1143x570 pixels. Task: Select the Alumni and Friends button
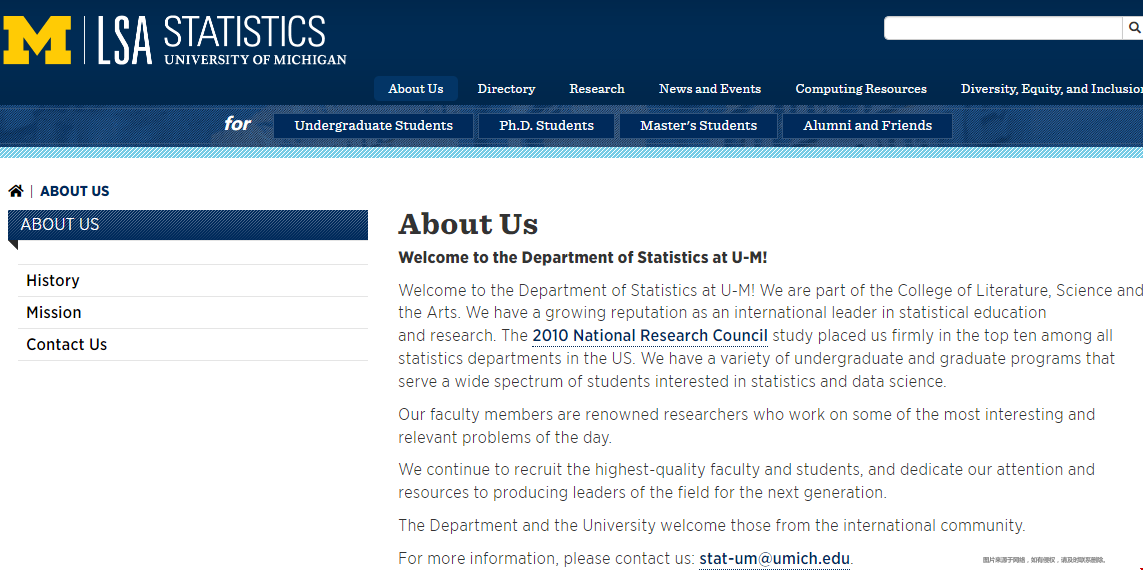[x=867, y=125]
